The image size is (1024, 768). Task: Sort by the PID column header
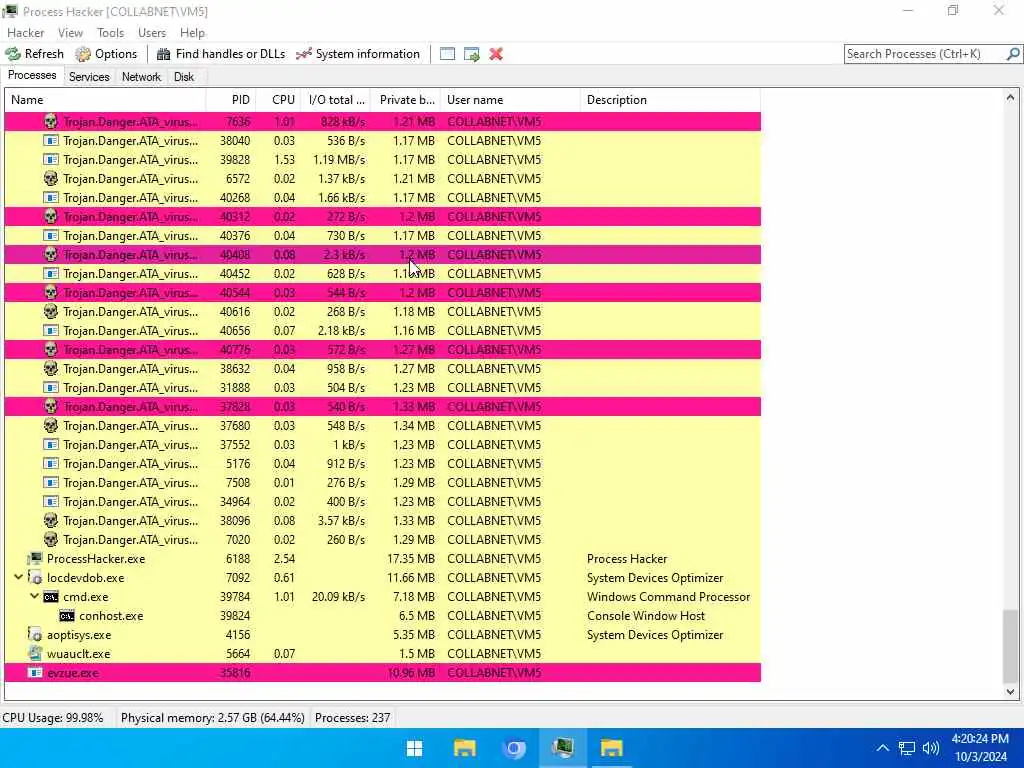tap(231, 100)
